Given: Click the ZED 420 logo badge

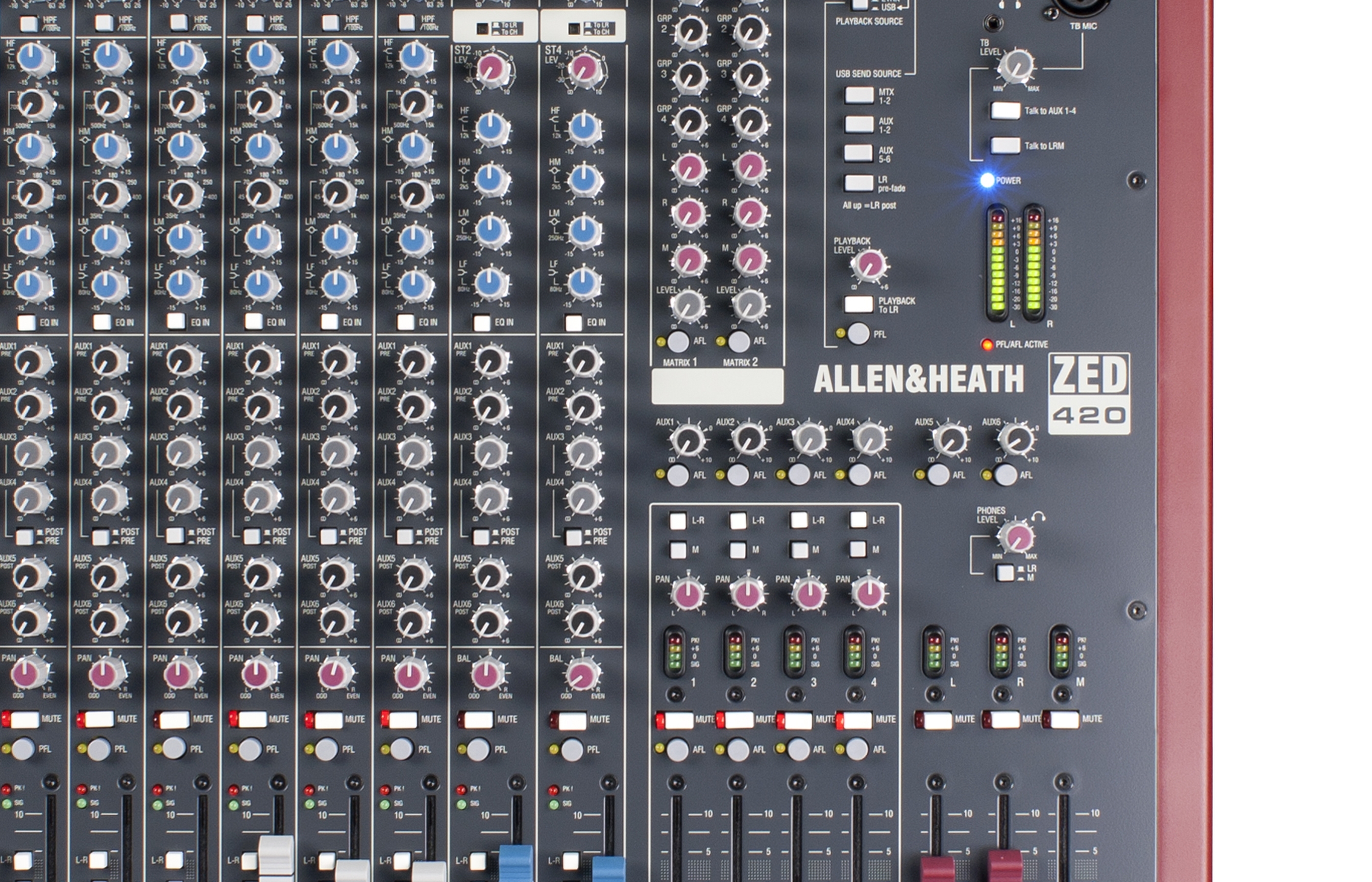Looking at the screenshot, I should (1089, 393).
